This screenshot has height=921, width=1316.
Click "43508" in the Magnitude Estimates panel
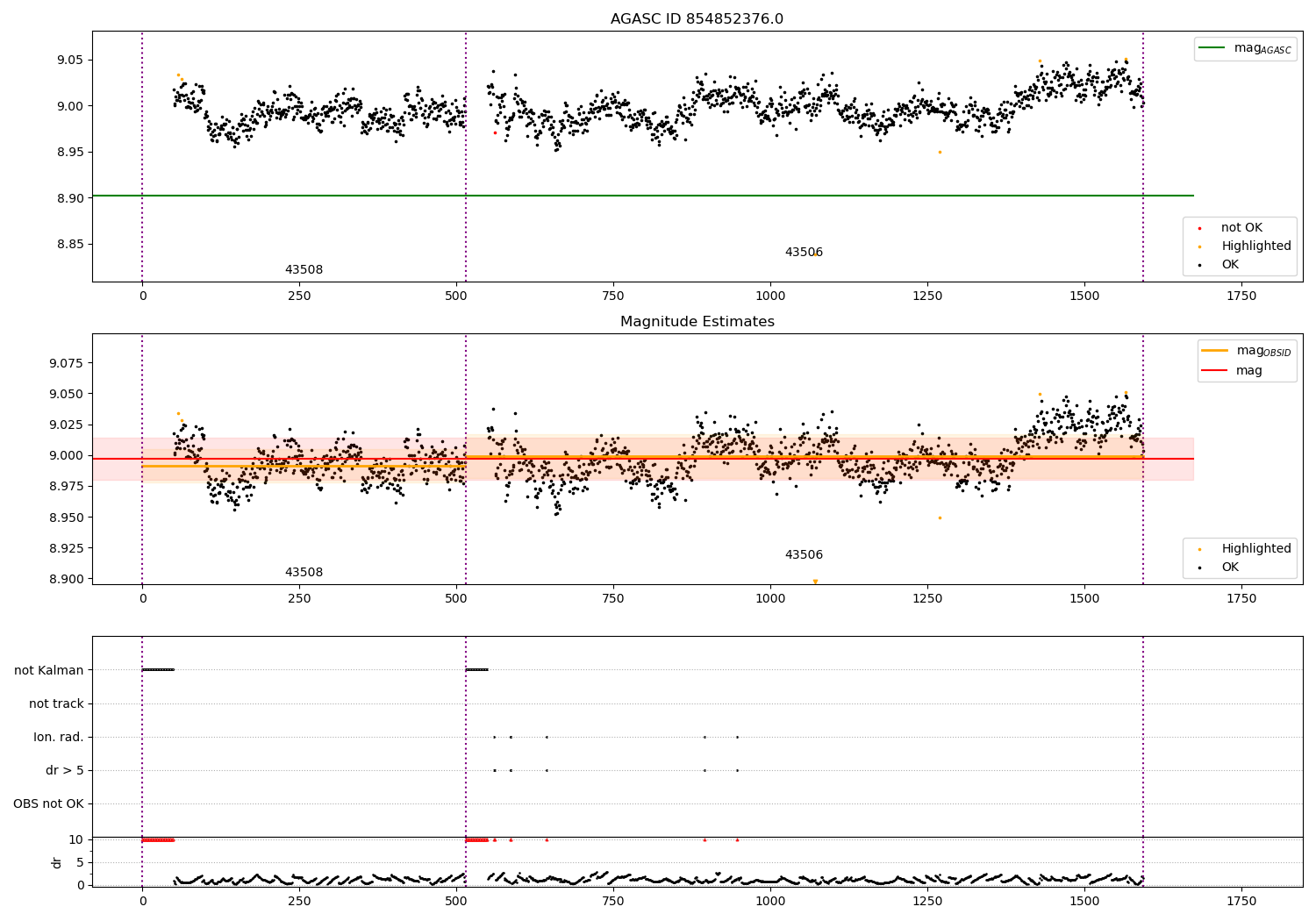click(304, 573)
